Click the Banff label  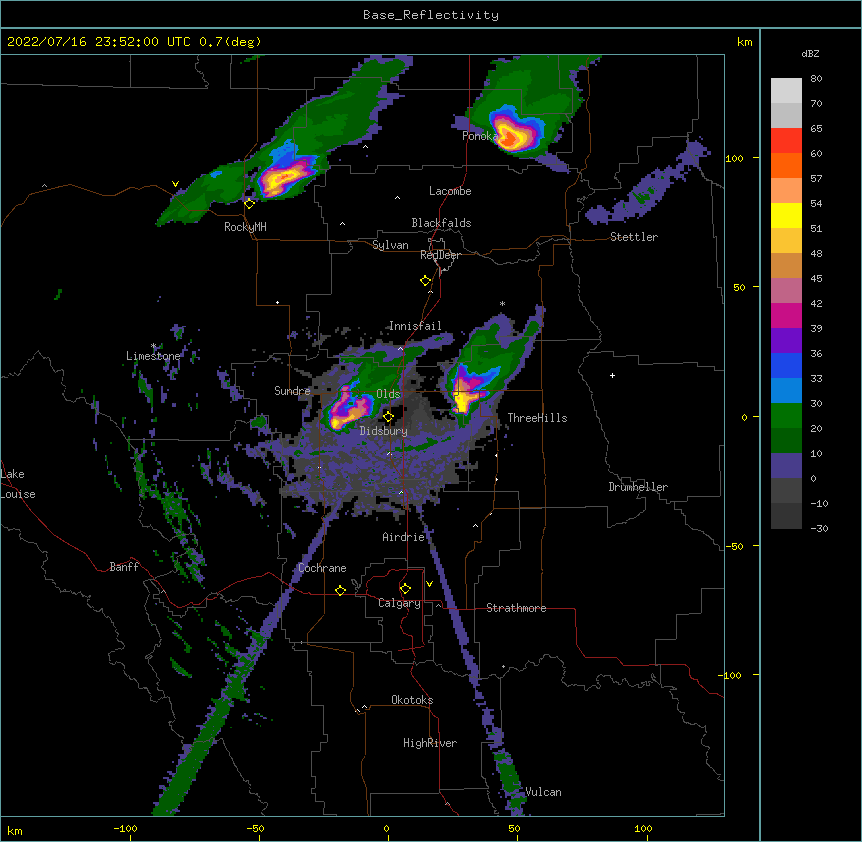coord(124,567)
